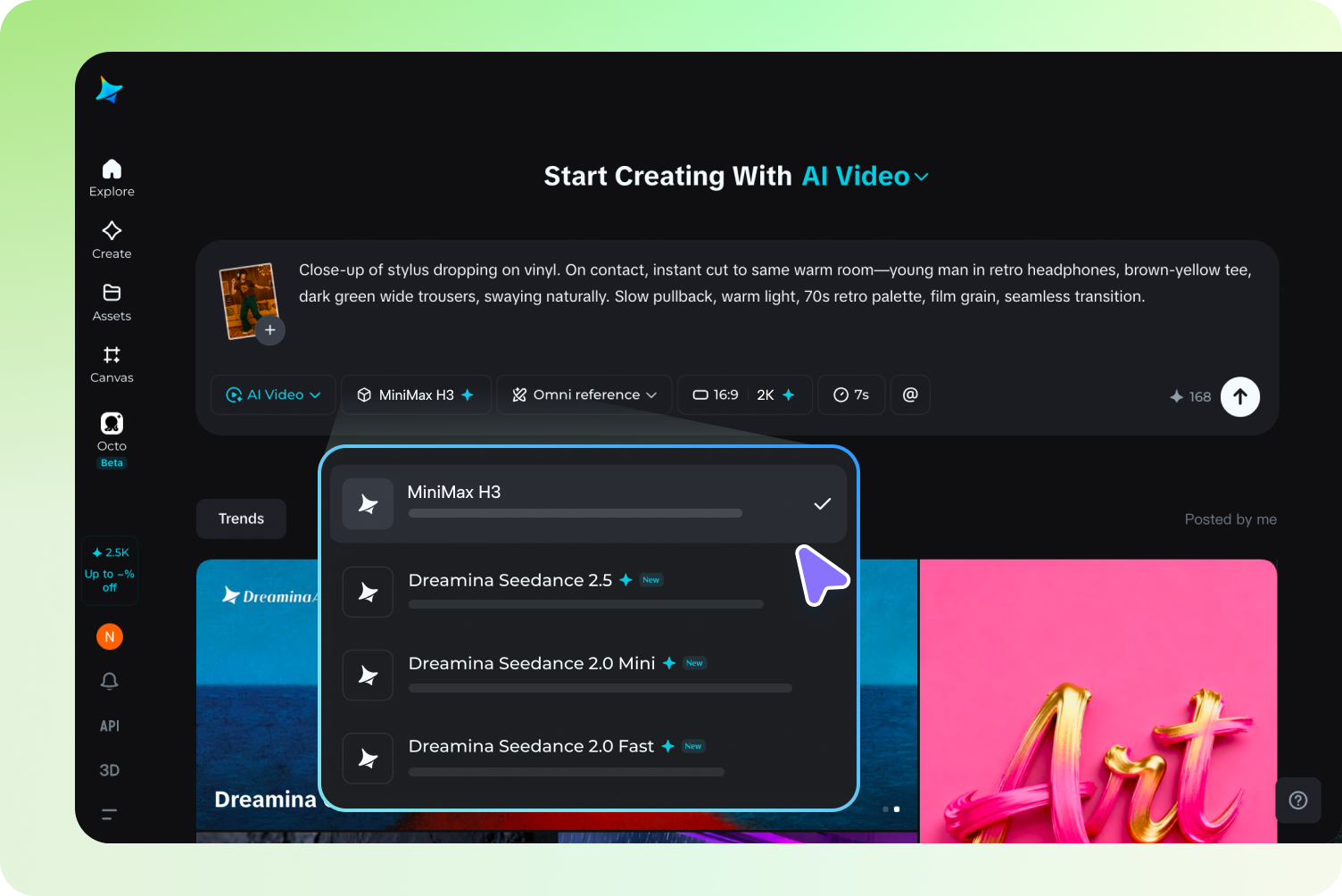This screenshot has width=1342, height=896.
Task: Switch to the Trends tab
Action: coord(241,519)
